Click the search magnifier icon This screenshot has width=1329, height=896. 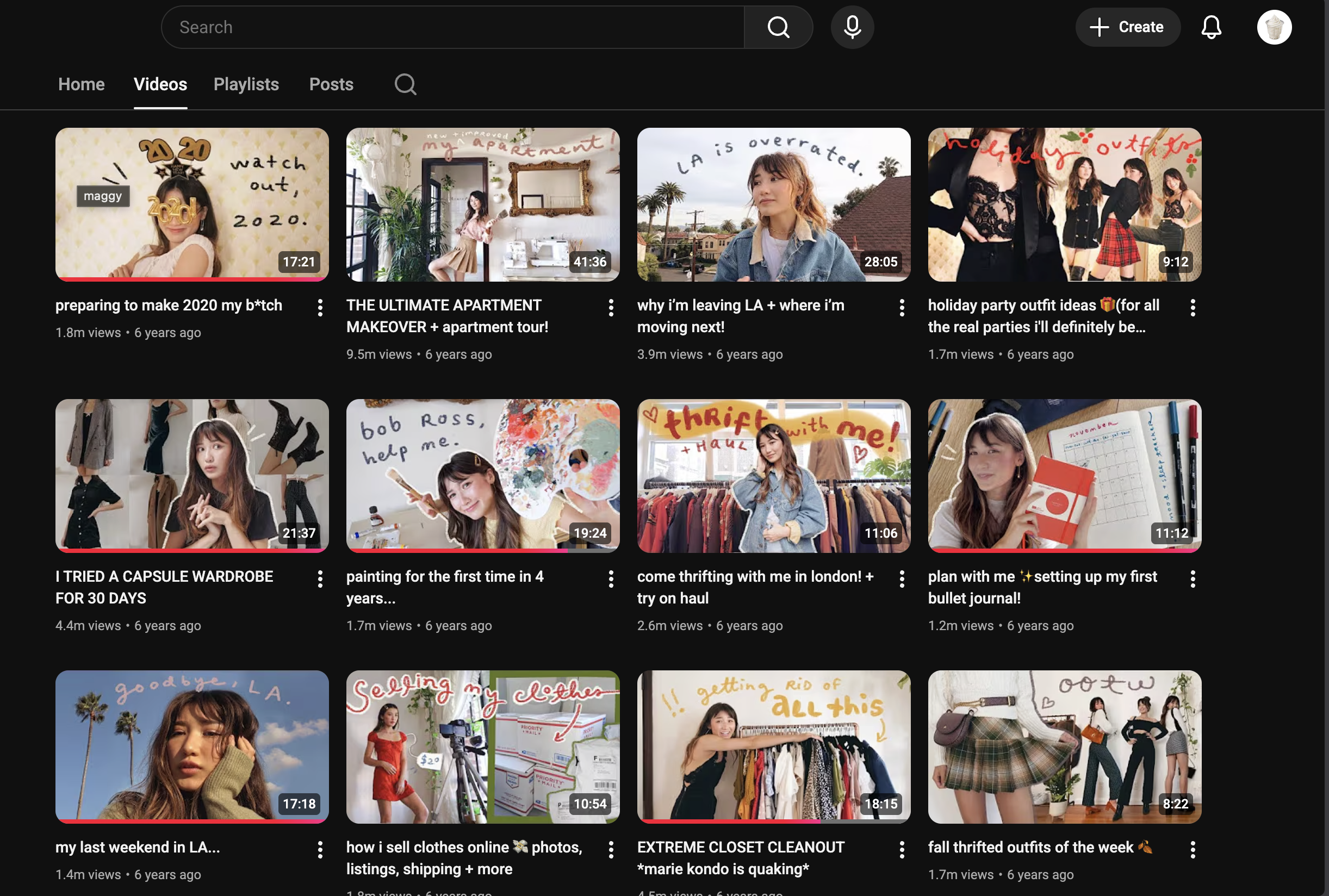(778, 27)
